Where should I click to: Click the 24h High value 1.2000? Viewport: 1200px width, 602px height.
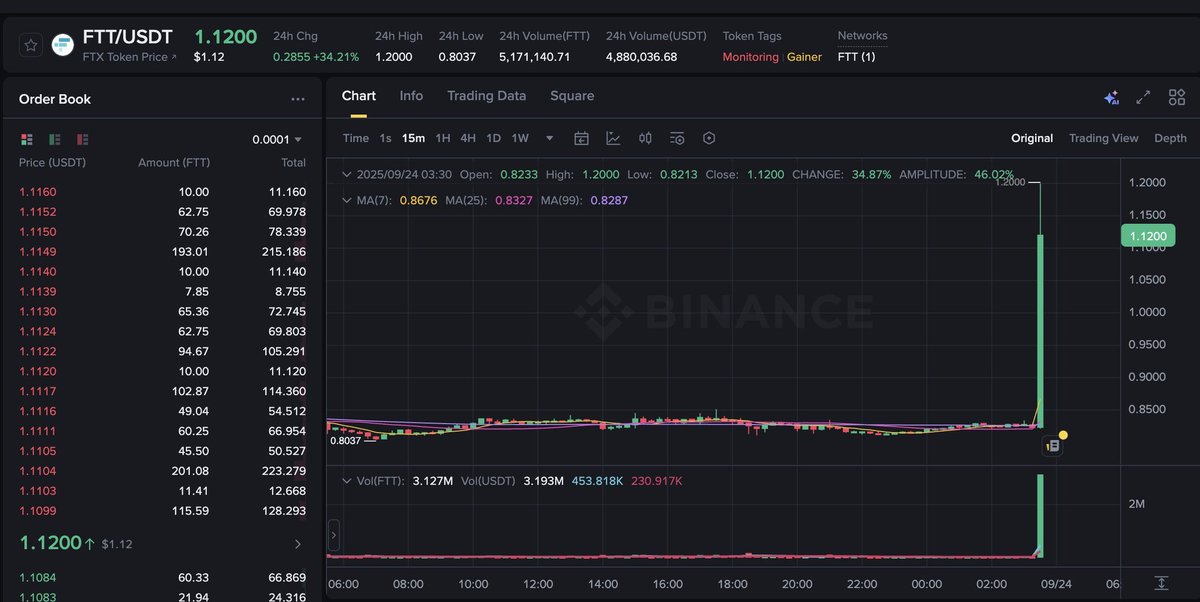click(x=394, y=57)
